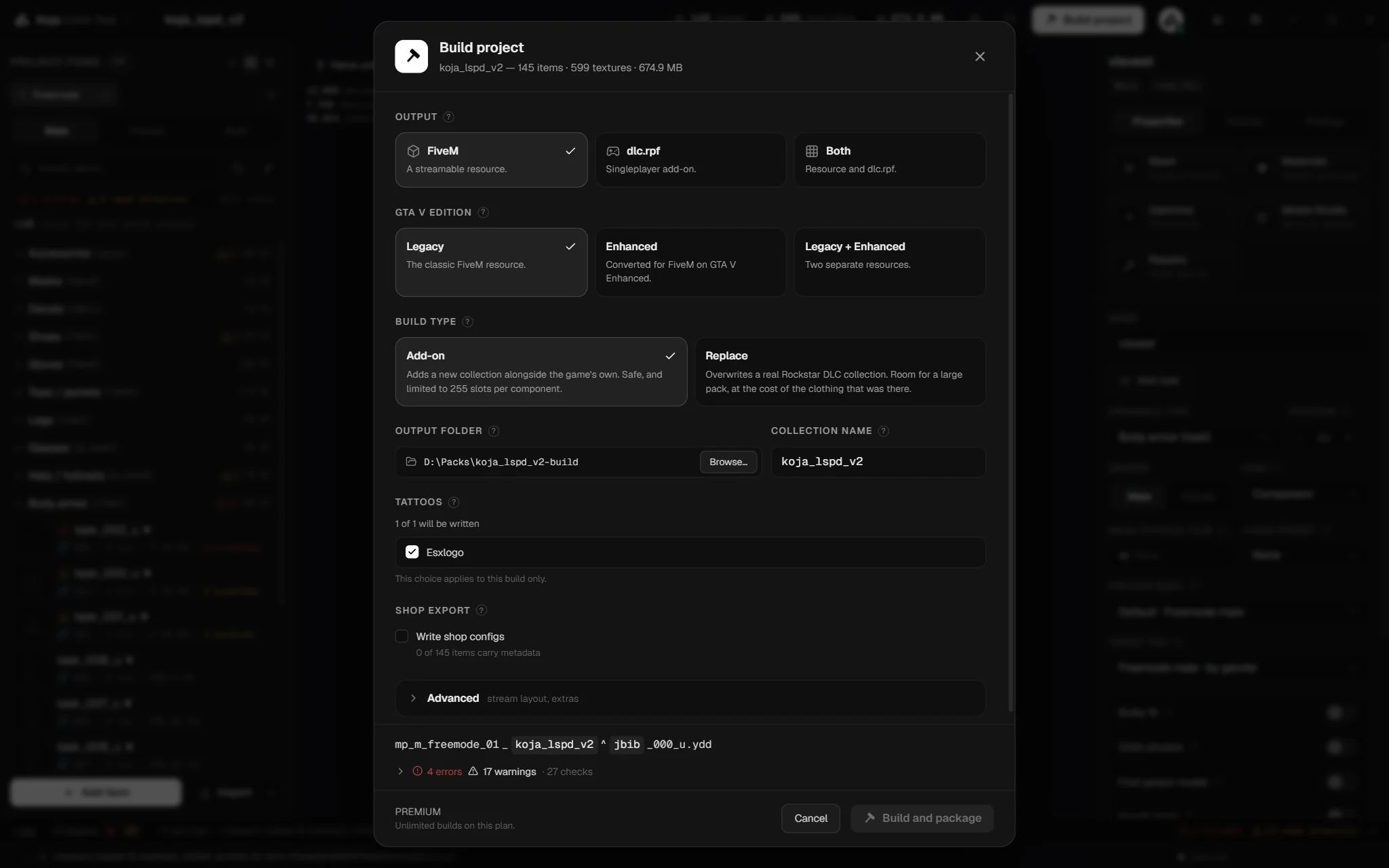Click the Tattoos help icon
1389x868 pixels.
(454, 502)
